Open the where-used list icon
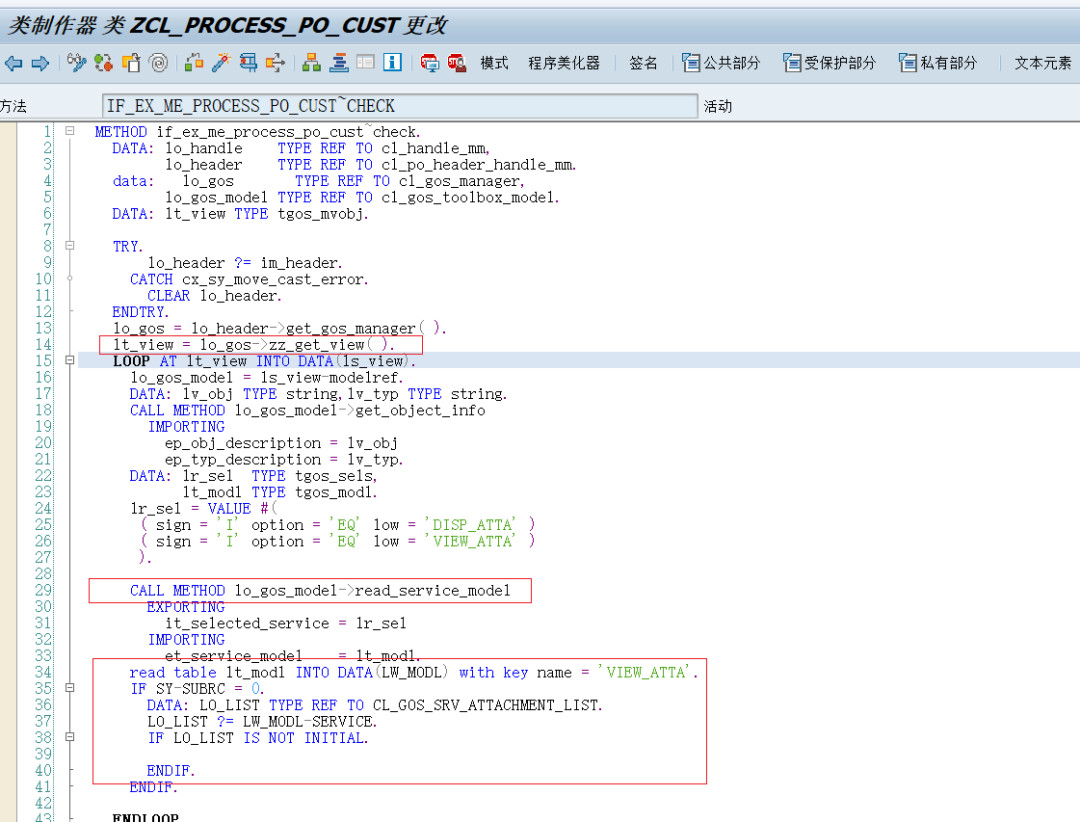The image size is (1080, 822). [275, 63]
